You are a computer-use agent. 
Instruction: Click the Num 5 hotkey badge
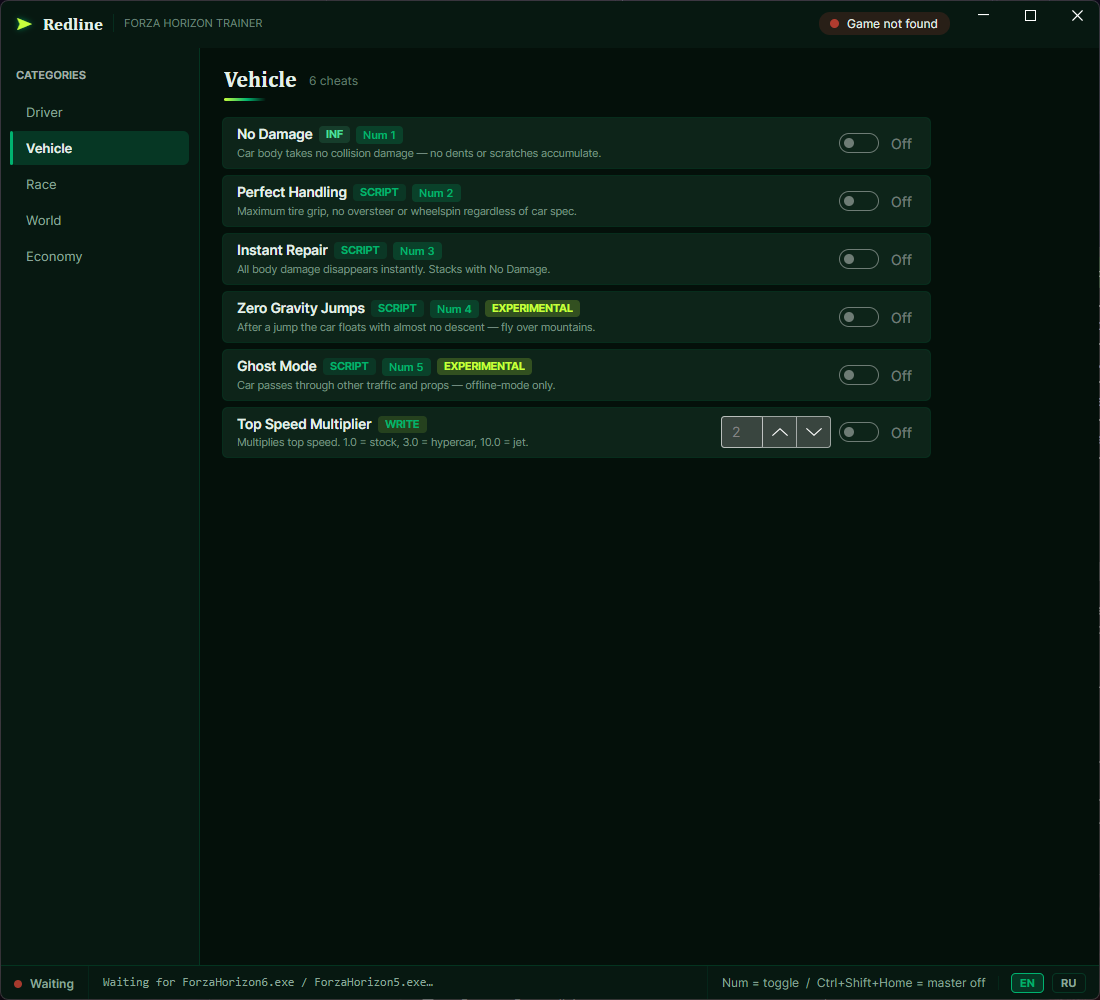tap(406, 366)
